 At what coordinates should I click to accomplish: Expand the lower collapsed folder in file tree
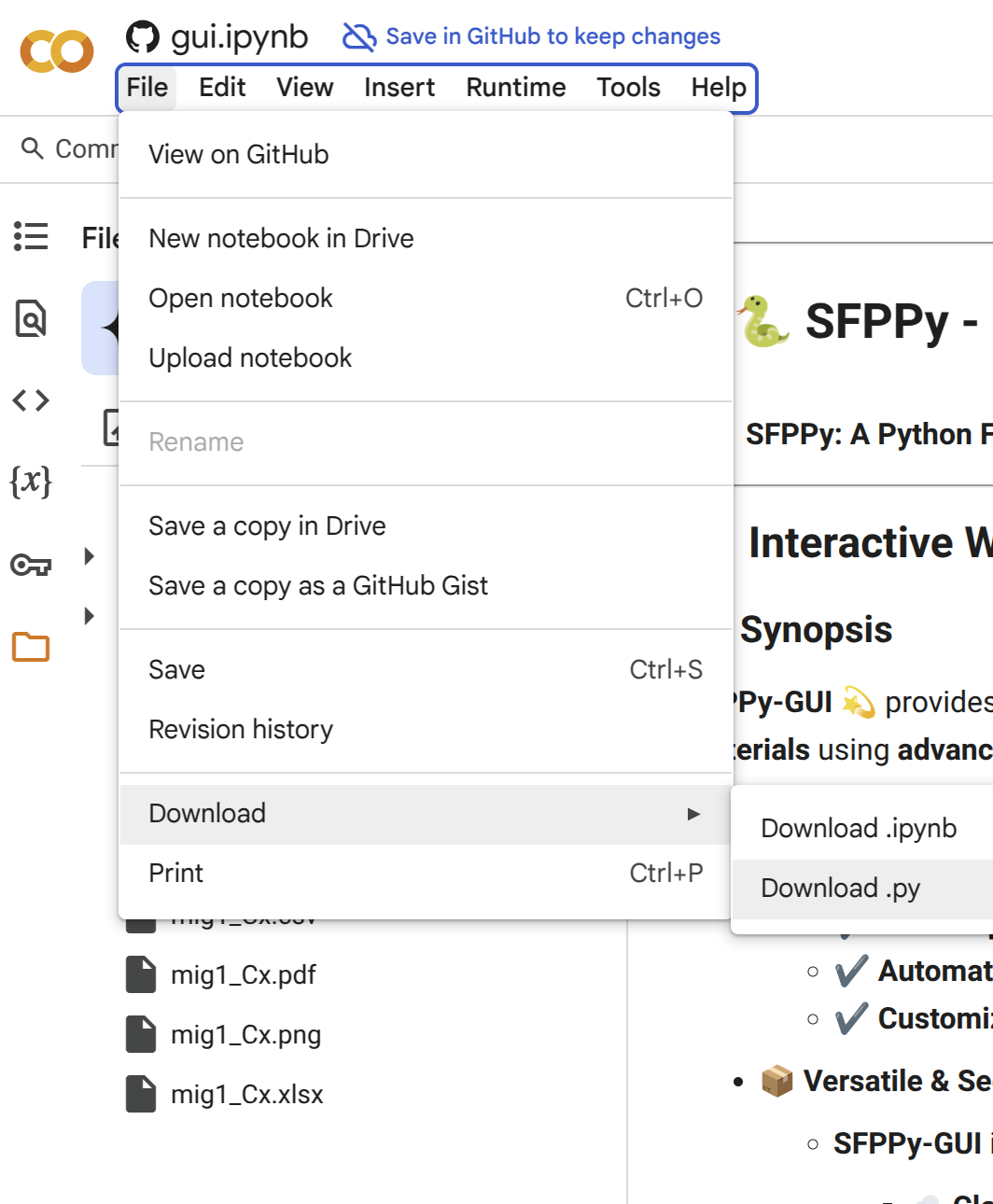point(90,616)
